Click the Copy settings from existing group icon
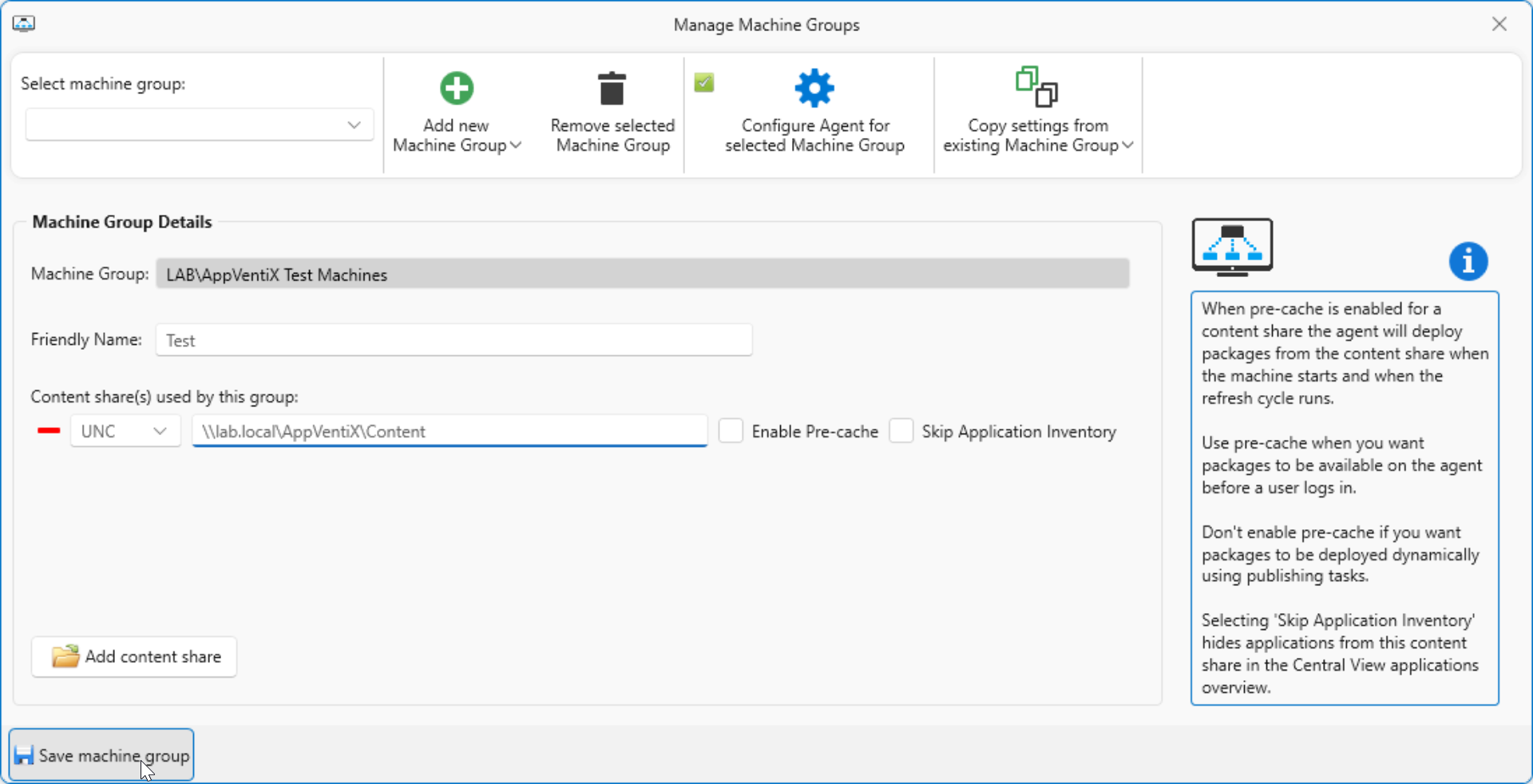Viewport: 1533px width, 784px height. [x=1037, y=86]
